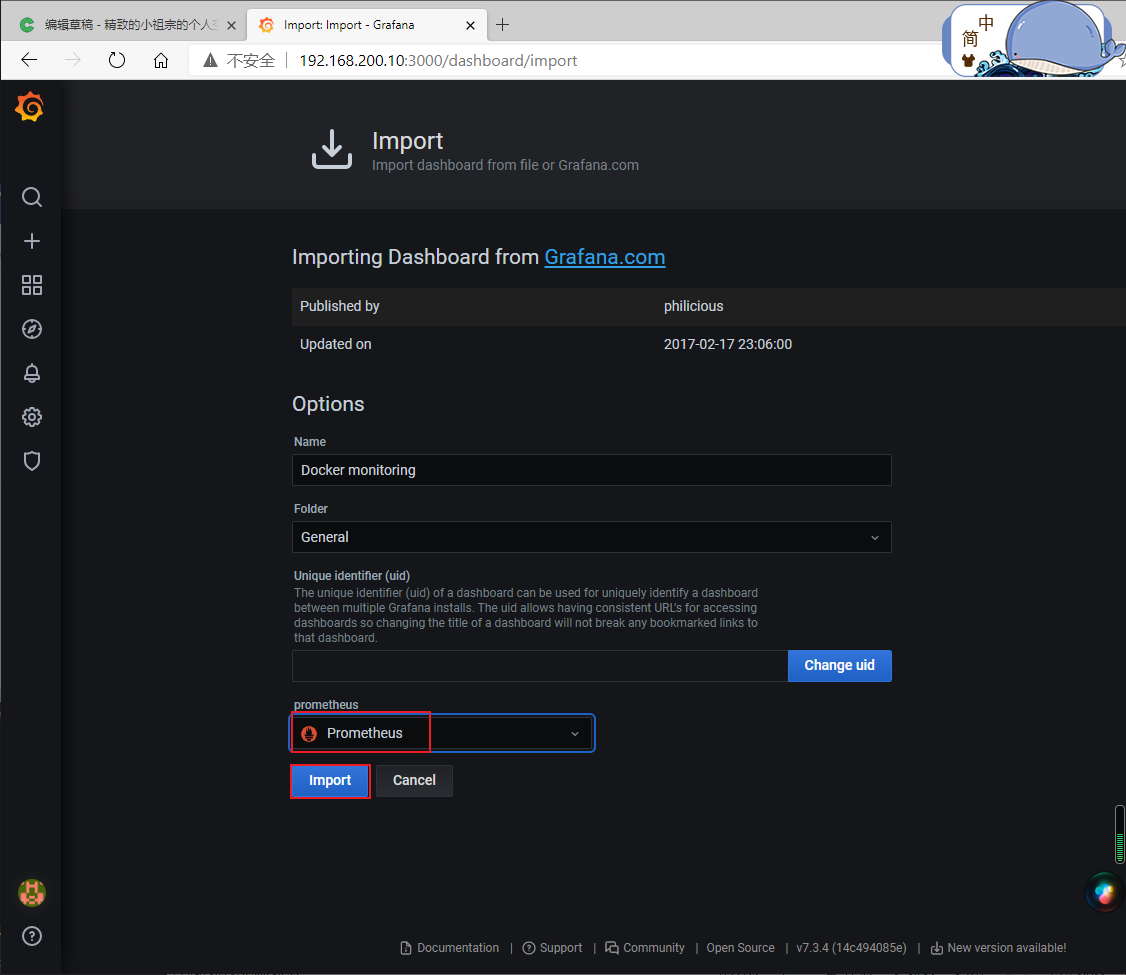The image size is (1126, 975).
Task: Expand the Folder General dropdown
Action: tap(592, 537)
